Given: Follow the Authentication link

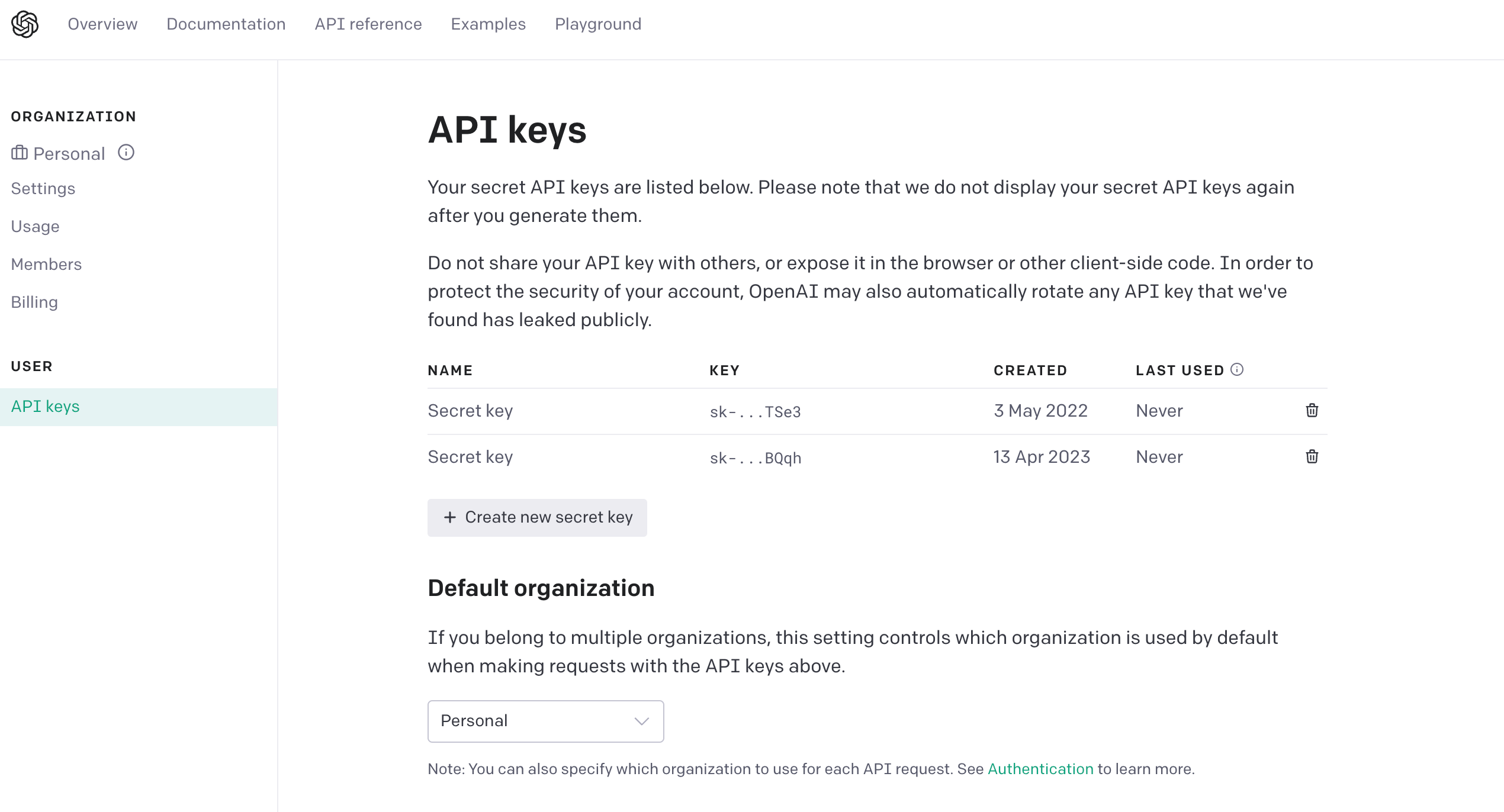Looking at the screenshot, I should coord(1040,769).
